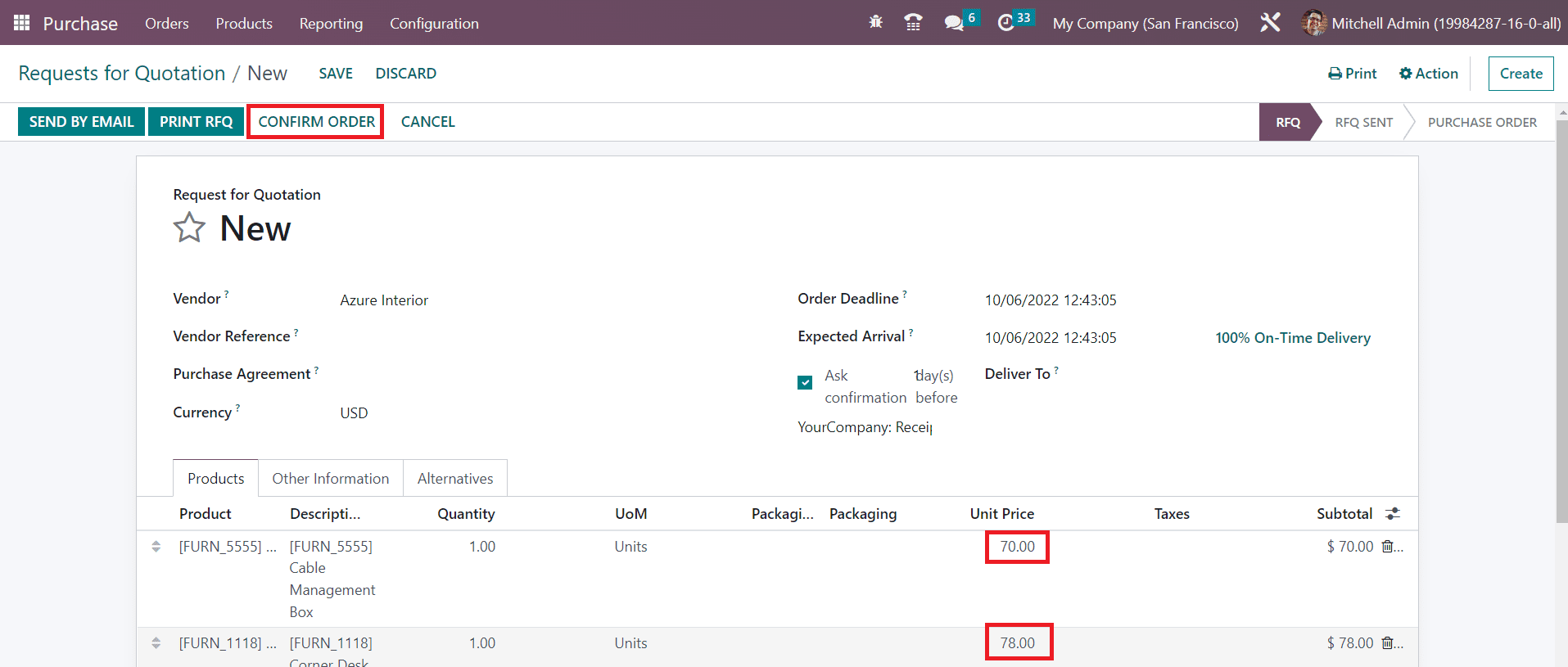The image size is (1568, 667).
Task: Delete the FURN_5555 product line
Action: pos(1388,547)
